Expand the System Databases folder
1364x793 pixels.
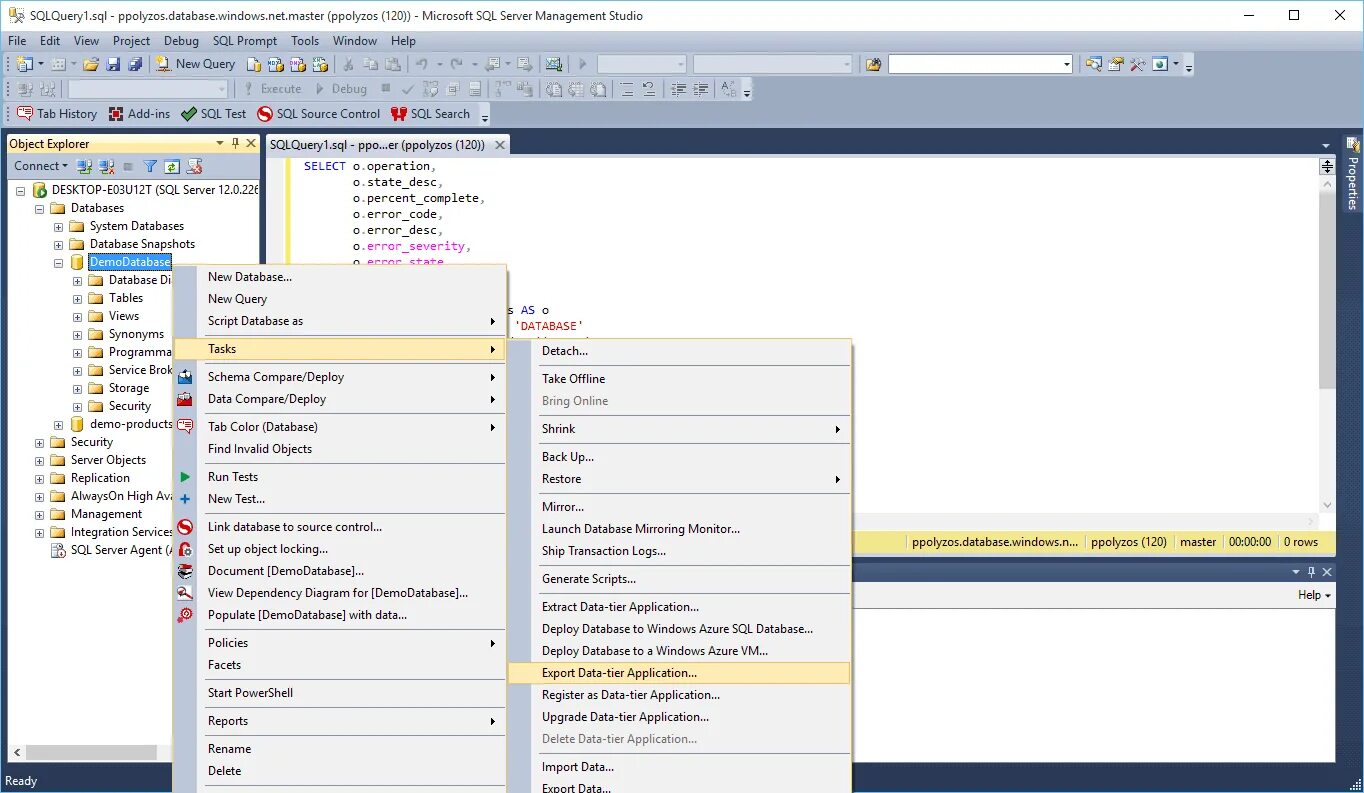click(x=58, y=226)
